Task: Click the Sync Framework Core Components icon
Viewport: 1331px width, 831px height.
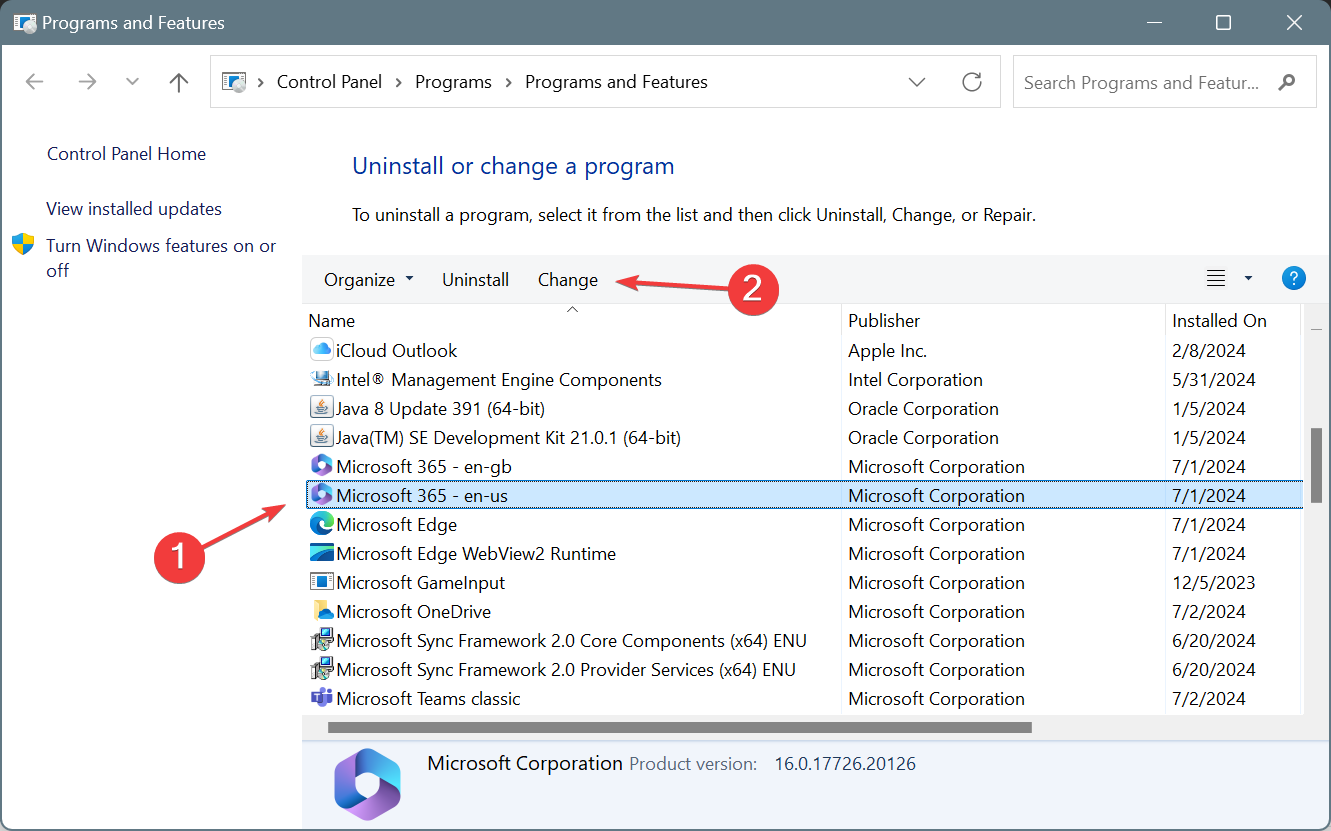Action: coord(321,641)
